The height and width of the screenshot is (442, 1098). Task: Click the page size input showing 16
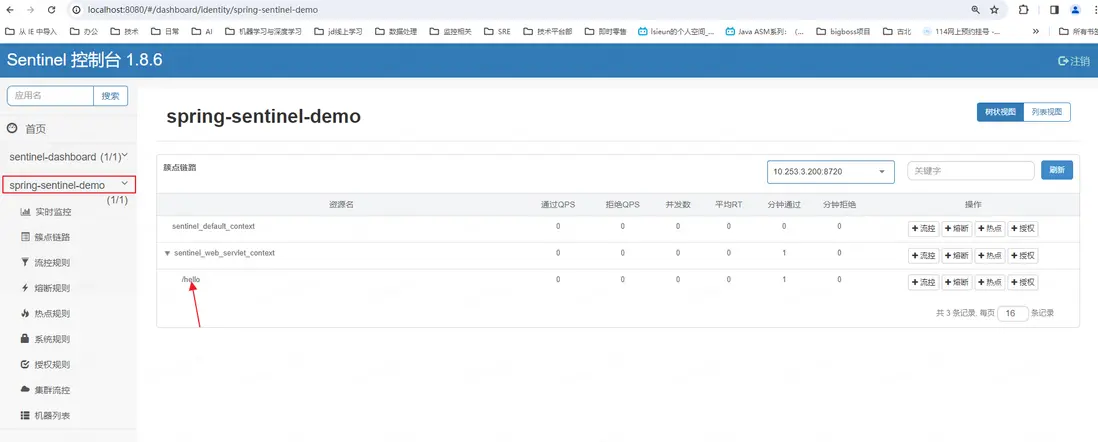tap(1013, 313)
